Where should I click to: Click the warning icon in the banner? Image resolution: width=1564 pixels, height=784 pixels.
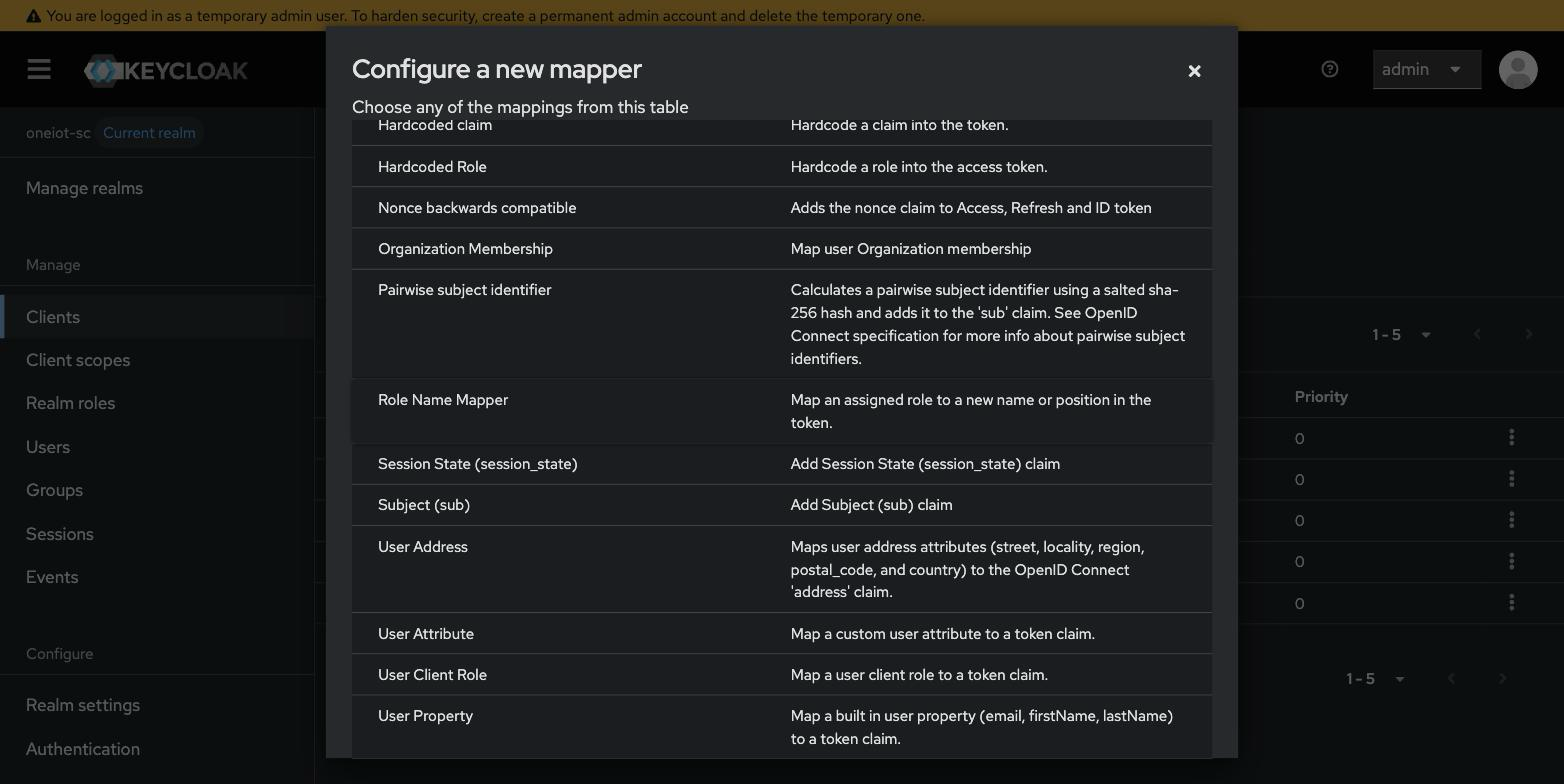point(33,16)
